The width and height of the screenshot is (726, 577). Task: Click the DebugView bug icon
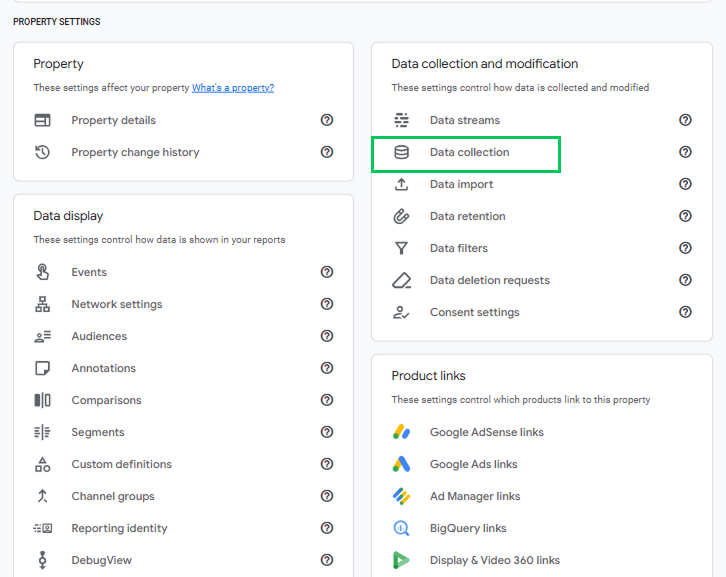[43, 560]
